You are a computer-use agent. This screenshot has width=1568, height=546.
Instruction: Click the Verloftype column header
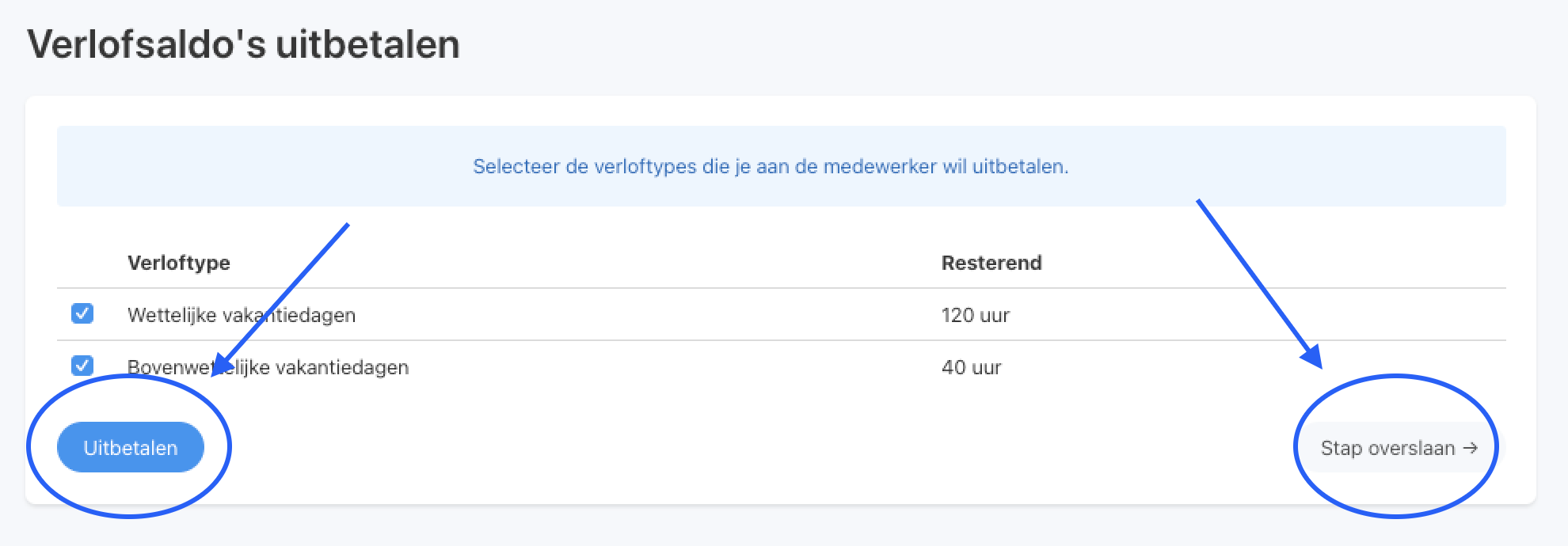click(x=179, y=263)
